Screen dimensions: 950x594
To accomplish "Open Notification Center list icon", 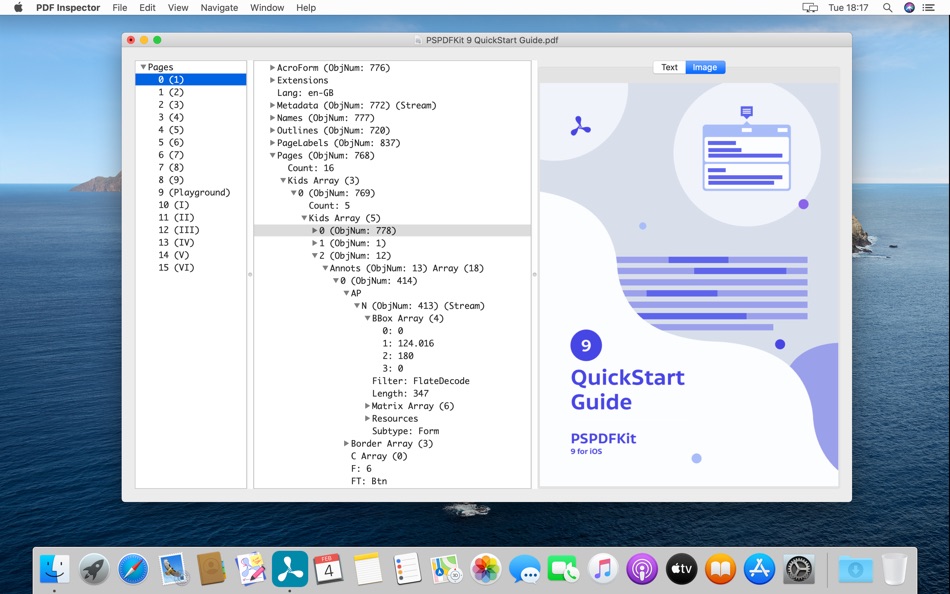I will point(928,8).
